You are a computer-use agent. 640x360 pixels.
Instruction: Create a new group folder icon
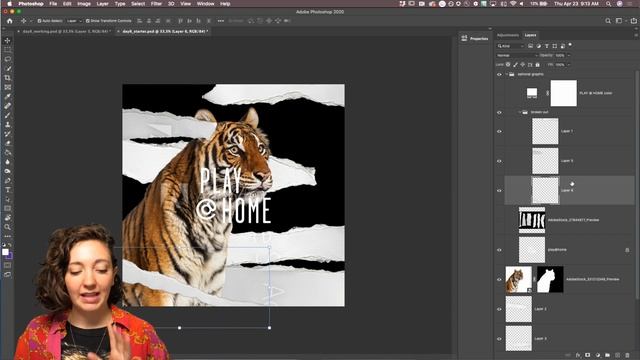(607, 356)
